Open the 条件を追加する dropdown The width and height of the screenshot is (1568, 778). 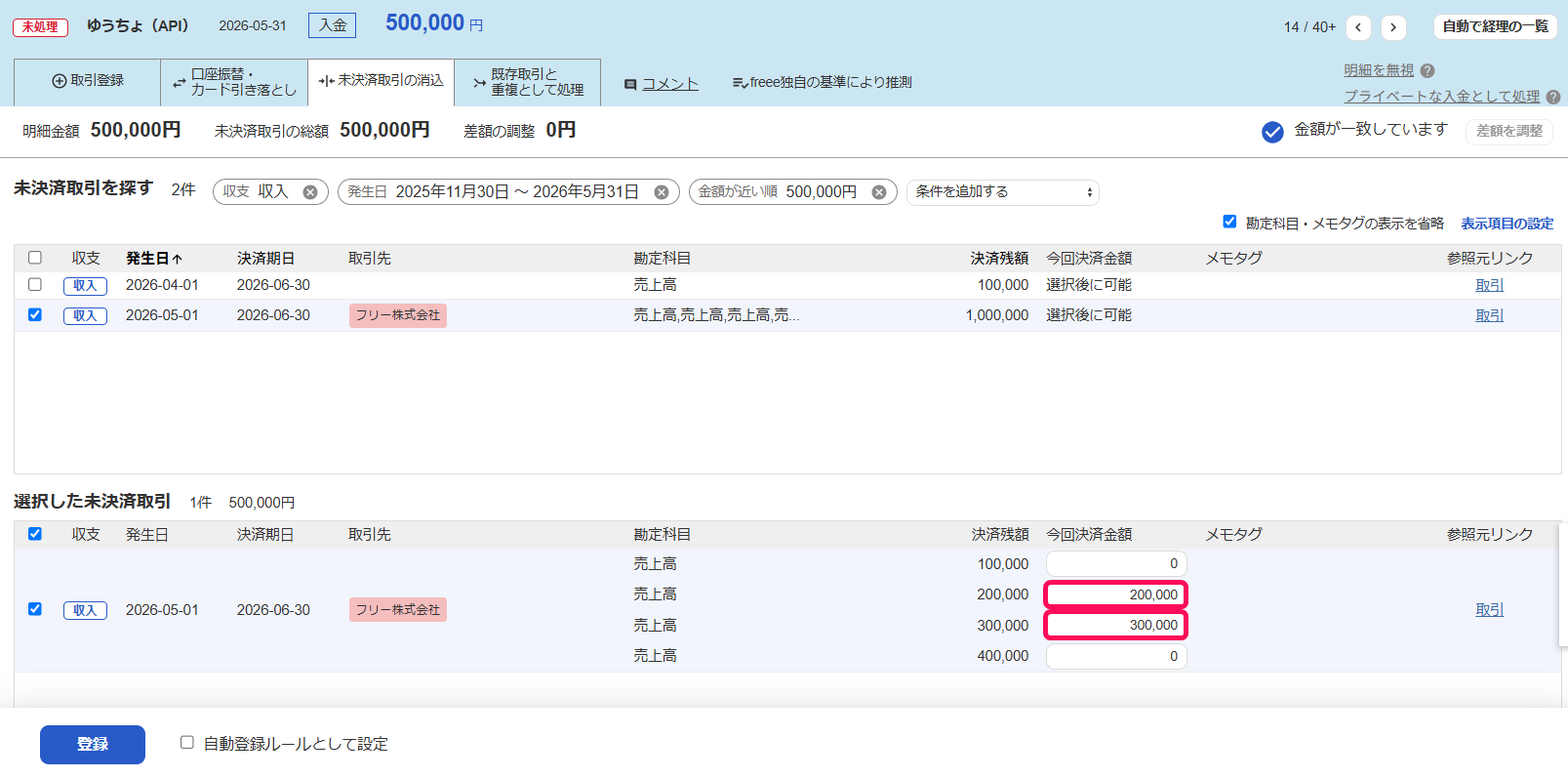point(1003,192)
